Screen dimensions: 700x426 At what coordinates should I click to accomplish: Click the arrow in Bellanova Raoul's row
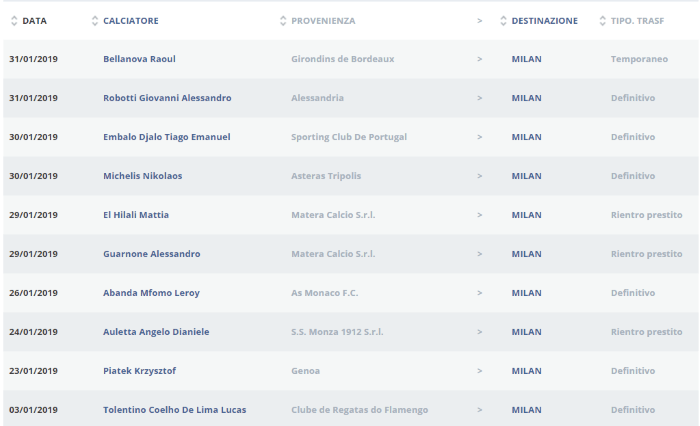click(x=480, y=59)
